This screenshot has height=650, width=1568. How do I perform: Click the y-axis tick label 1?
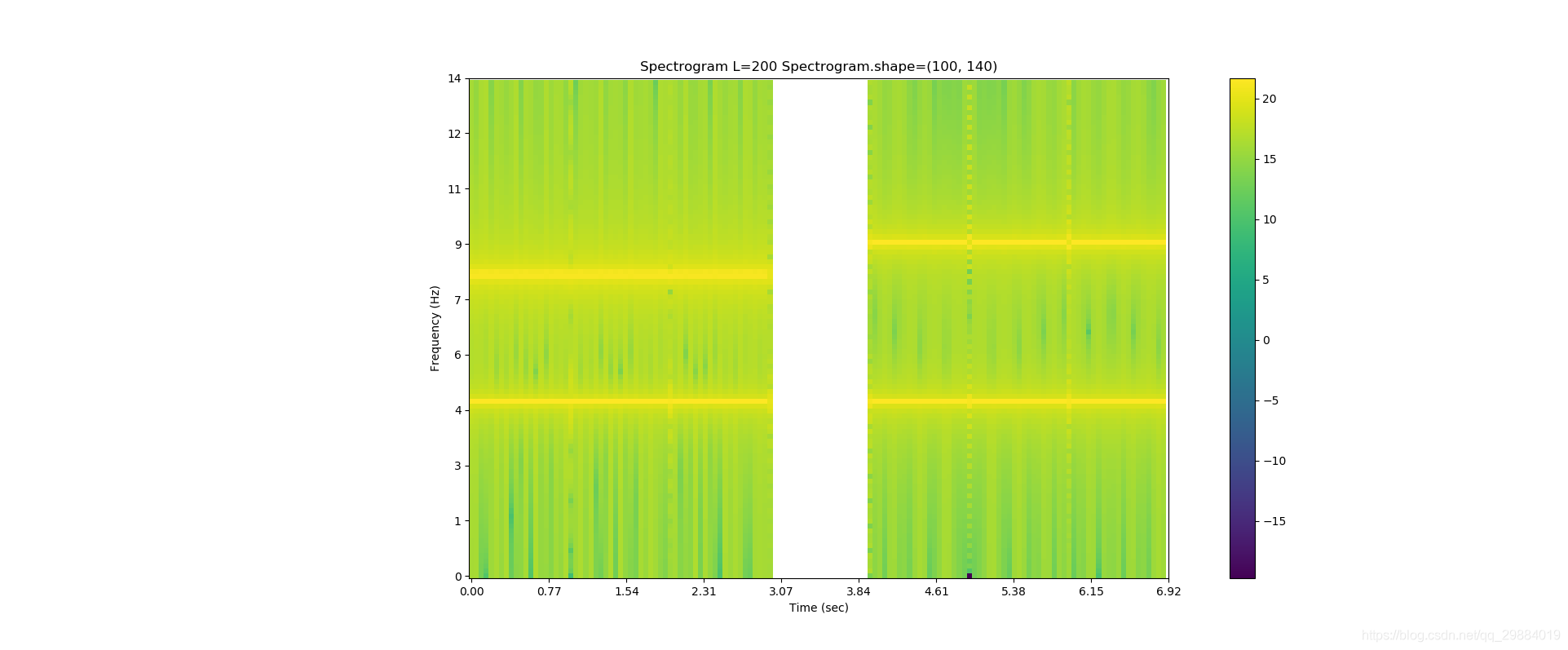click(x=458, y=521)
